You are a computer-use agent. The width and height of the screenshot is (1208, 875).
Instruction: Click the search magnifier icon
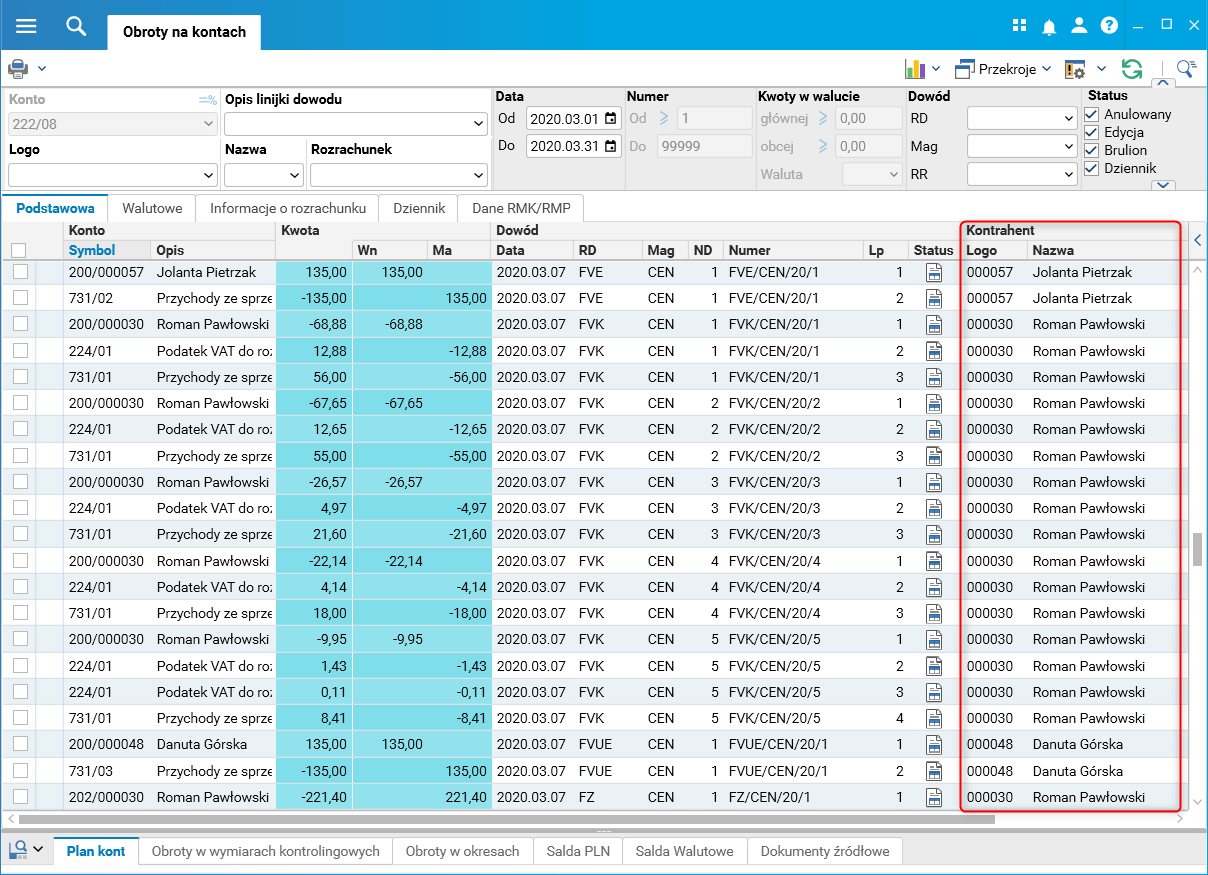point(76,26)
